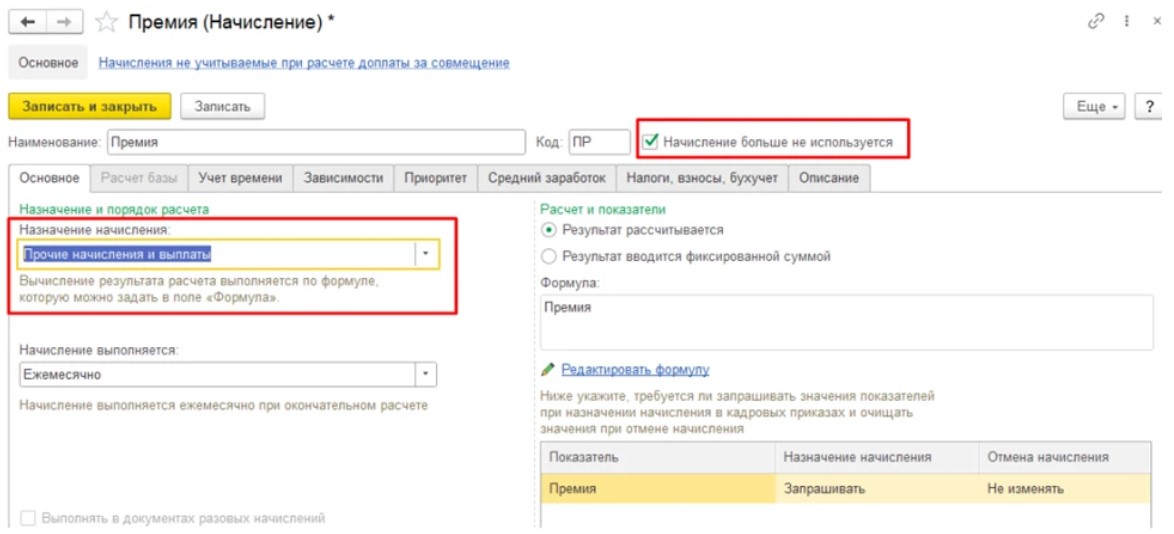
Task: Click the Наименование text field
Action: point(315,142)
